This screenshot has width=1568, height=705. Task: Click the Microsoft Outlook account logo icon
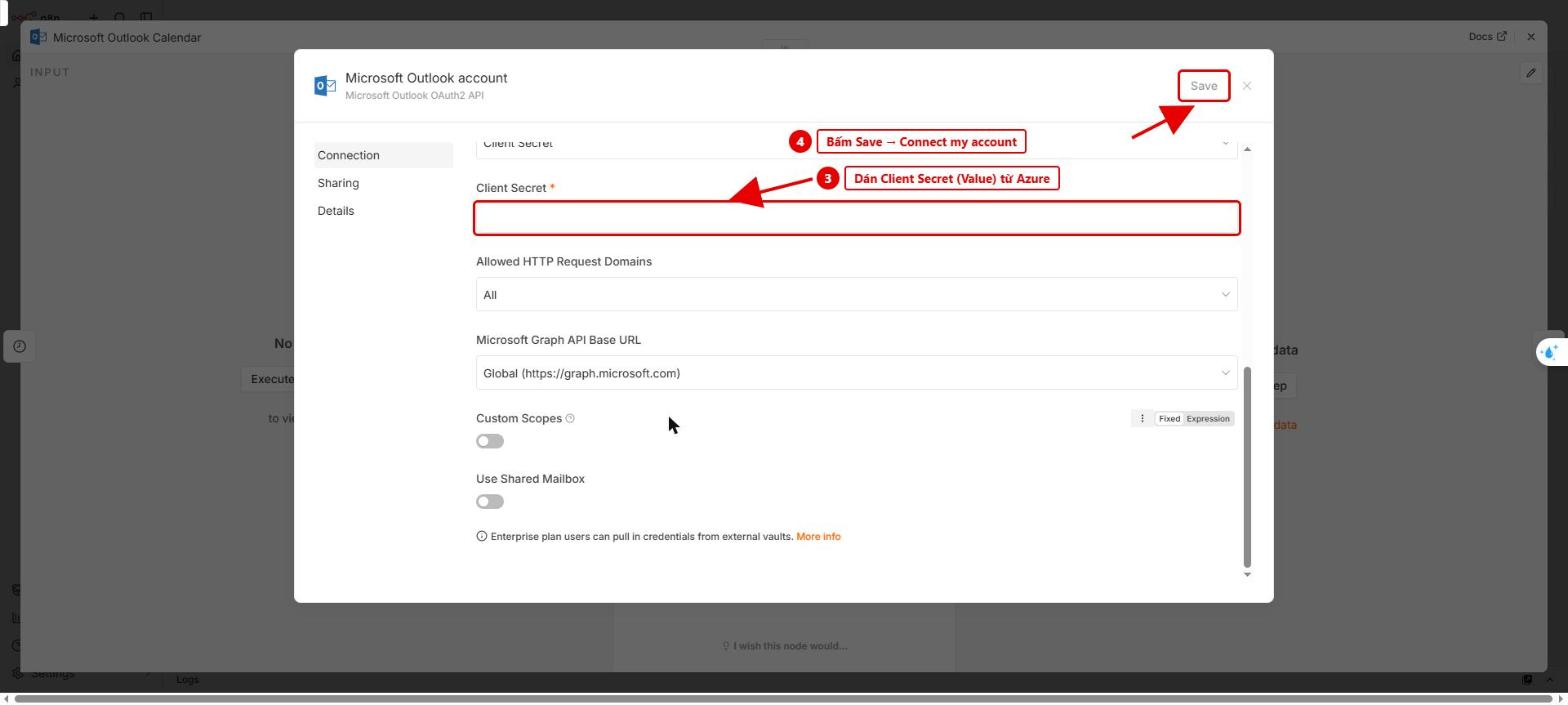(325, 86)
